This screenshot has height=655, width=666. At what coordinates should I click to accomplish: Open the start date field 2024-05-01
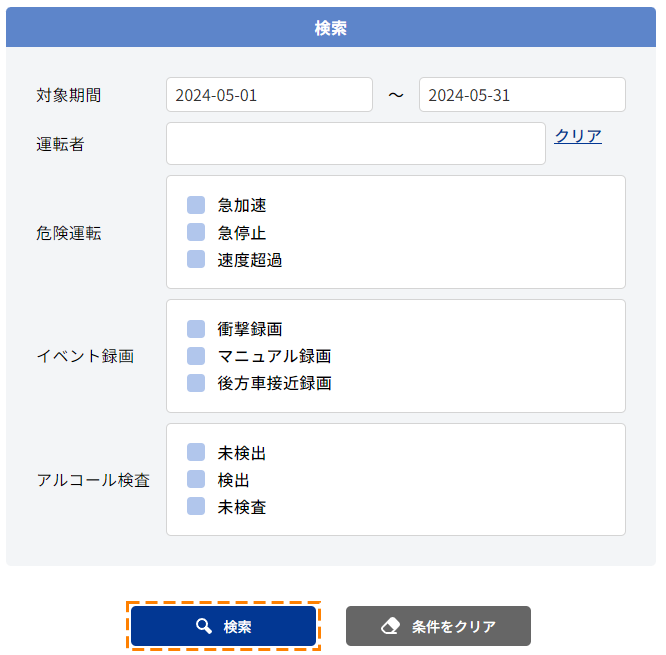[x=269, y=95]
